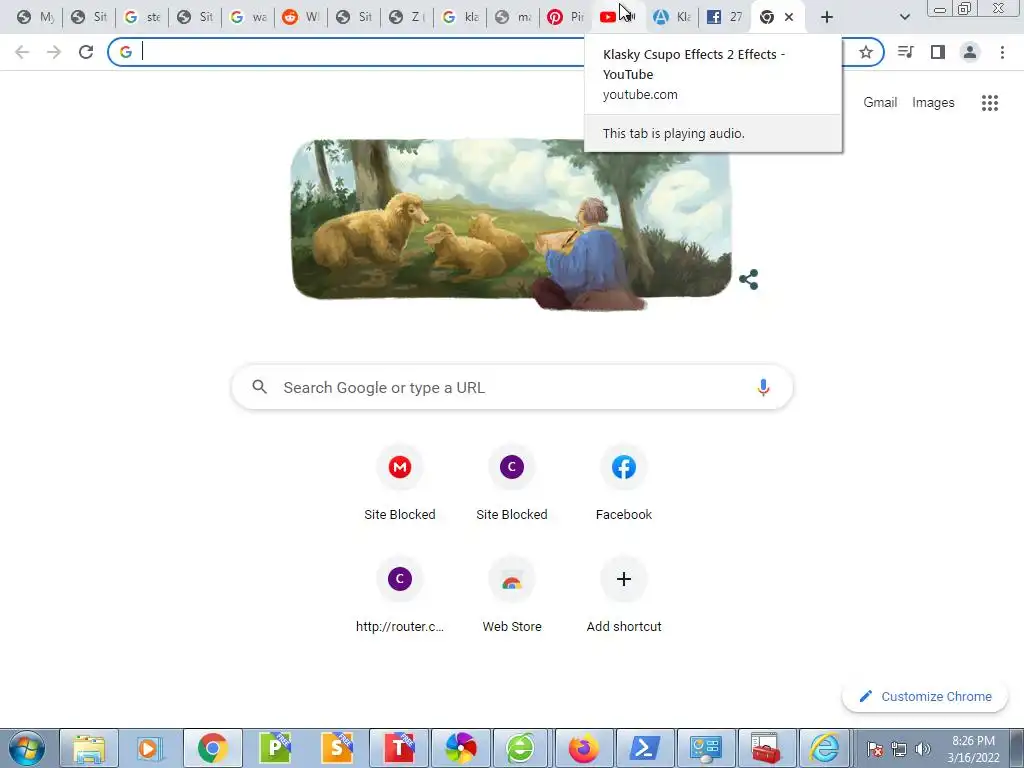This screenshot has width=1024, height=768.
Task: Open the Images link
Action: tap(933, 103)
